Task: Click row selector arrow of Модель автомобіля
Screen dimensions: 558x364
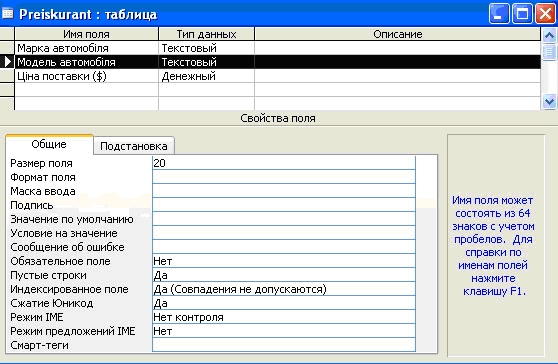Action: (7, 62)
